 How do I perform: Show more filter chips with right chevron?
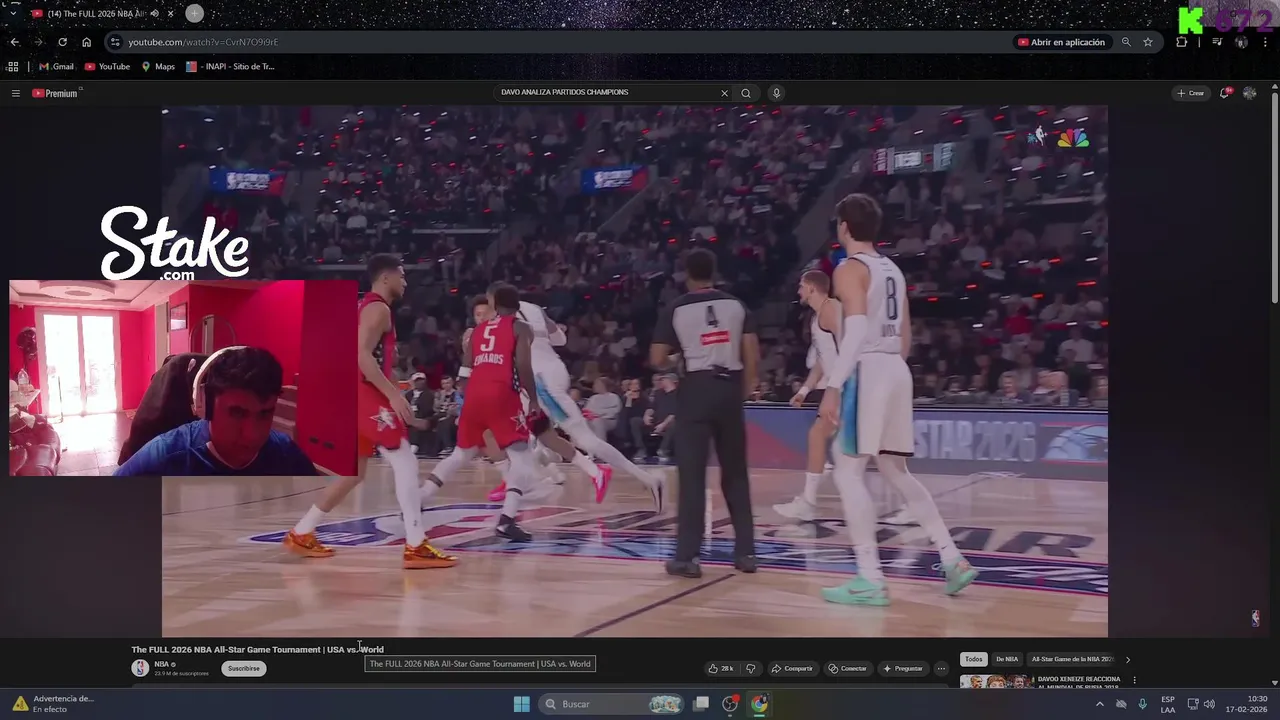point(1128,659)
